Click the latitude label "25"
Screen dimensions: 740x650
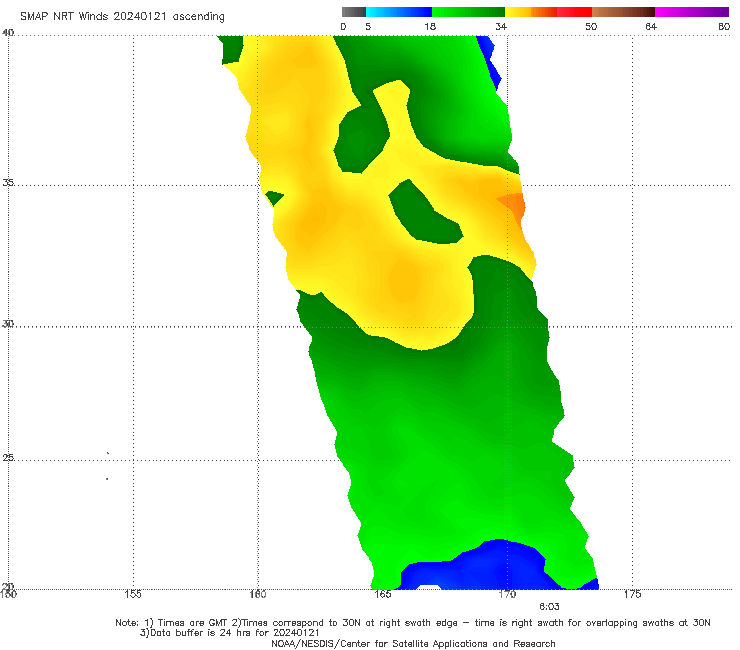(x=8, y=457)
